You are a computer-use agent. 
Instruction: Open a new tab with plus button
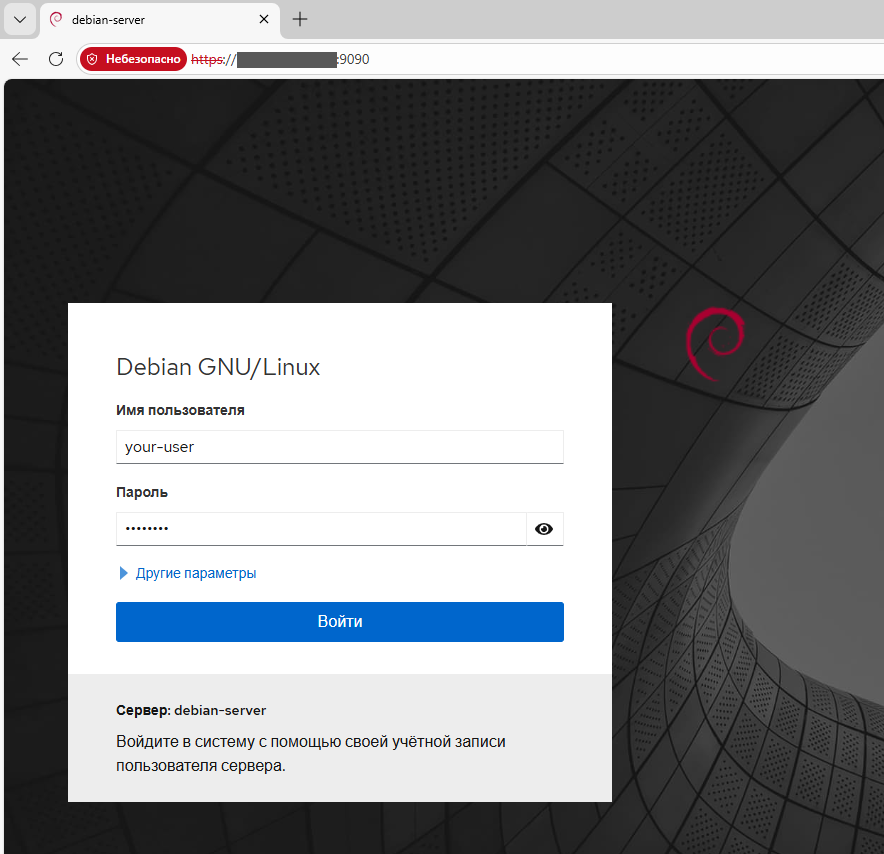[x=300, y=19]
